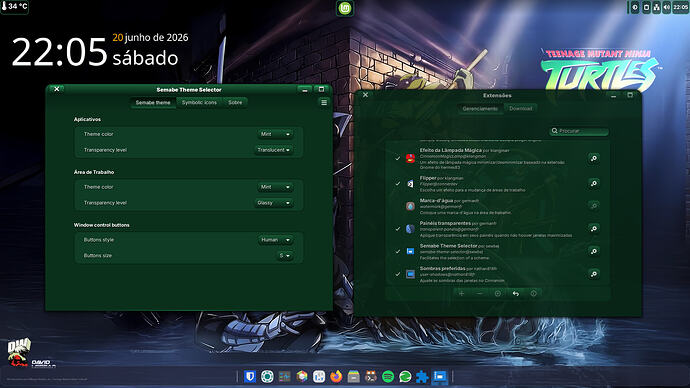
Task: Open Spotify from the dock
Action: pyautogui.click(x=388, y=377)
